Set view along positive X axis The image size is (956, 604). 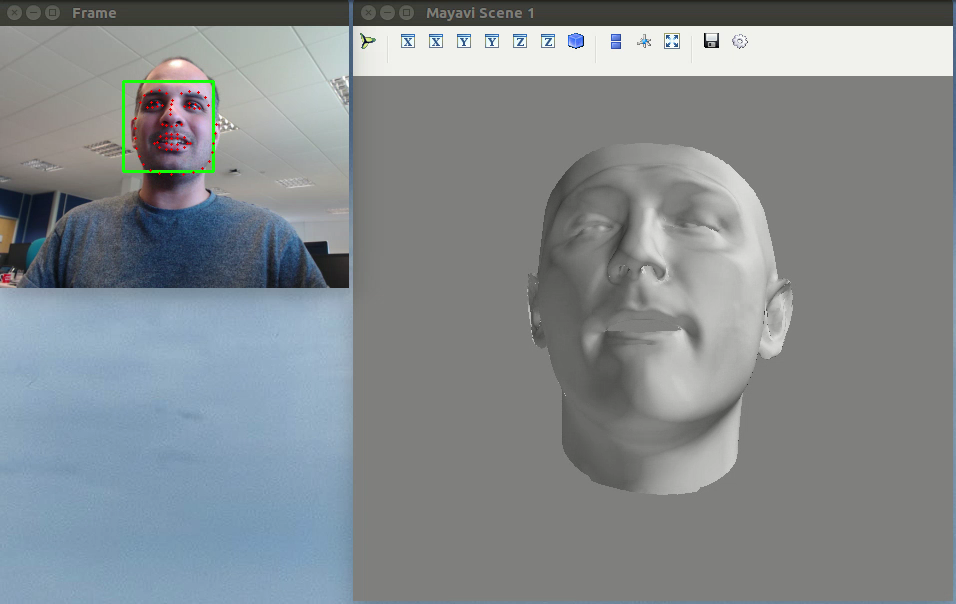pos(408,41)
